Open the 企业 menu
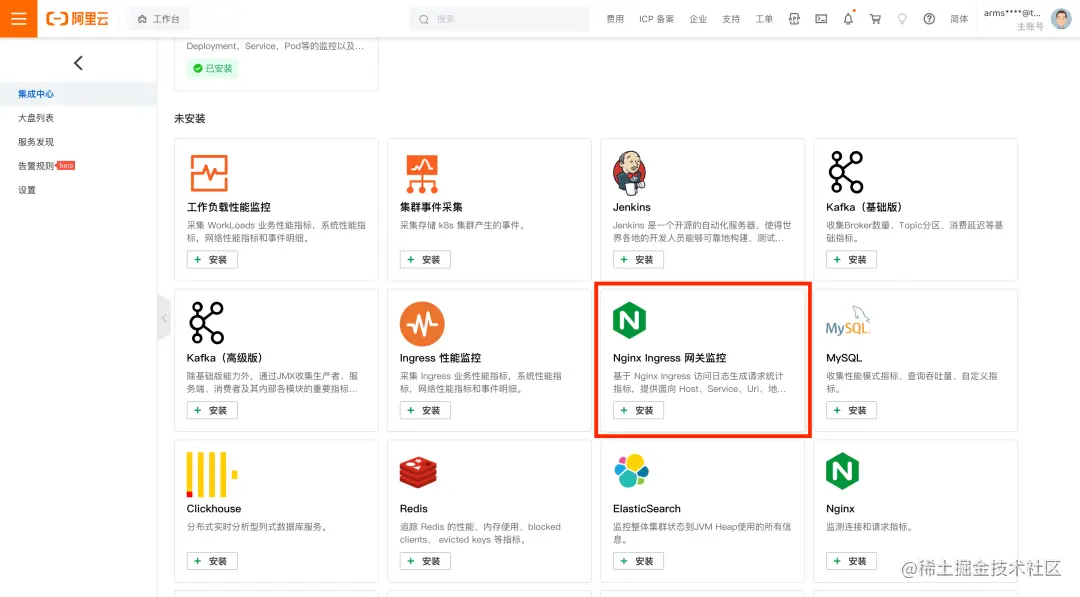The height and width of the screenshot is (597, 1080). click(698, 19)
